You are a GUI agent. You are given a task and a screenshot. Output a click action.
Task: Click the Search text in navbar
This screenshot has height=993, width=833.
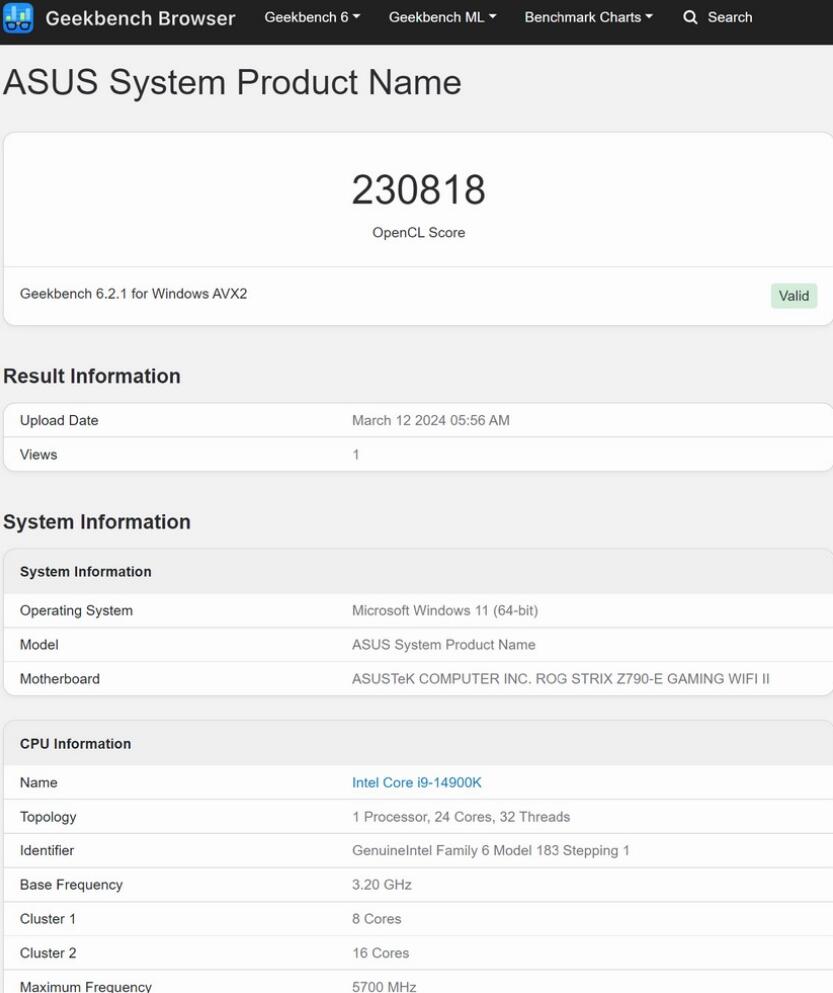coord(729,18)
